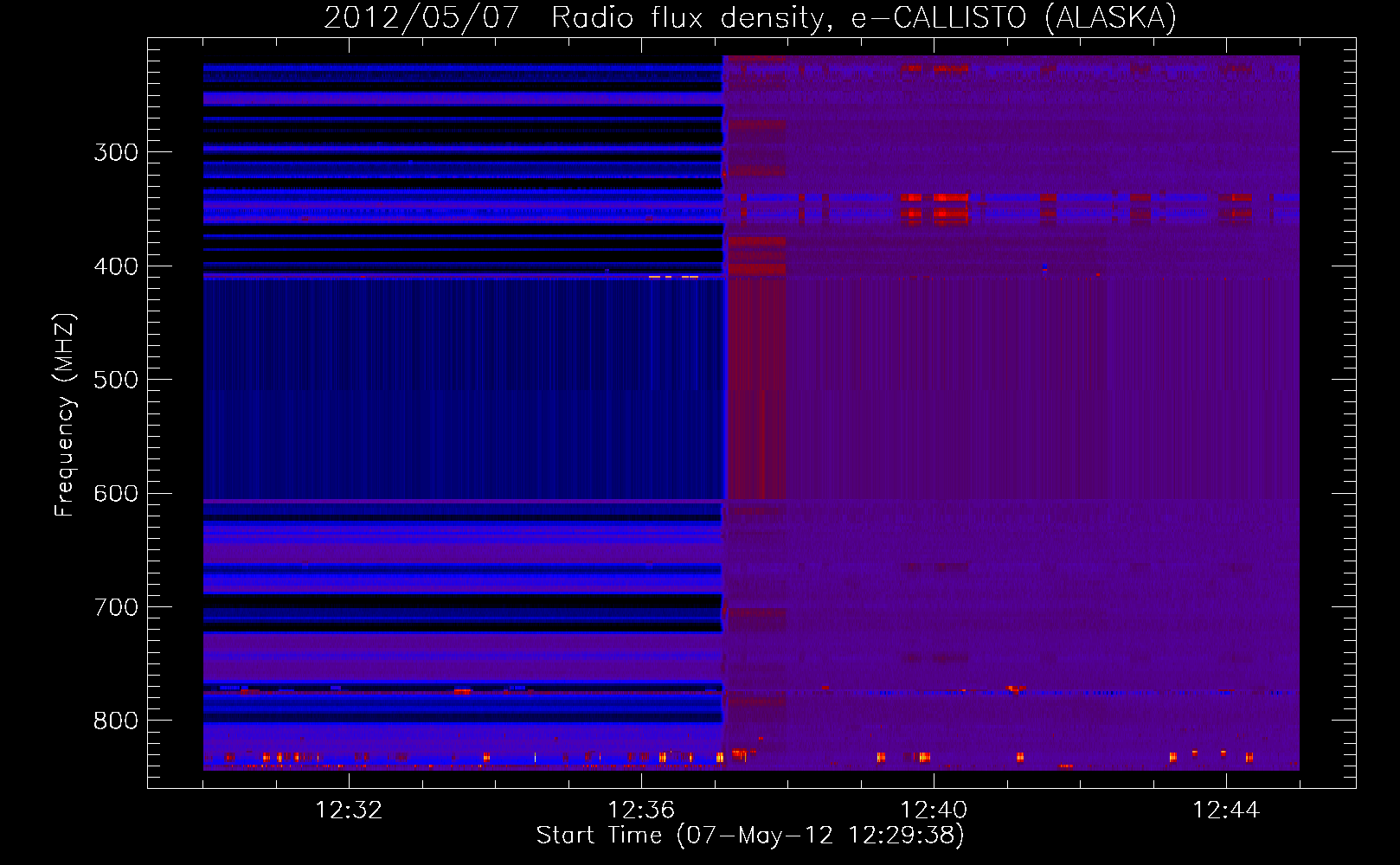Click the 12:44 time tick label

[x=1226, y=810]
